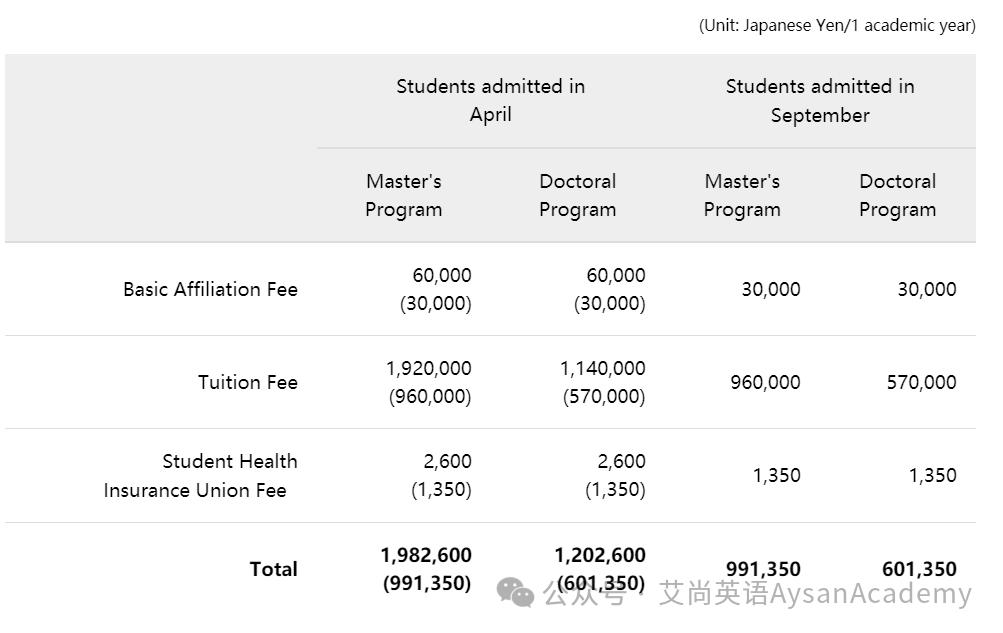Click the 991,350 September master's total
This screenshot has width=1003, height=633.
tap(763, 569)
